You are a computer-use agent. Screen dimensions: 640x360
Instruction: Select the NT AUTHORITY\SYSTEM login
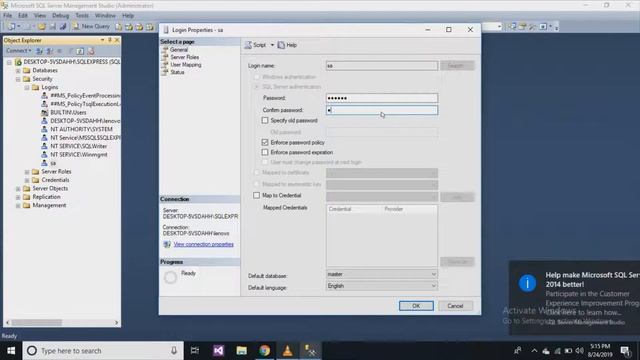81,129
